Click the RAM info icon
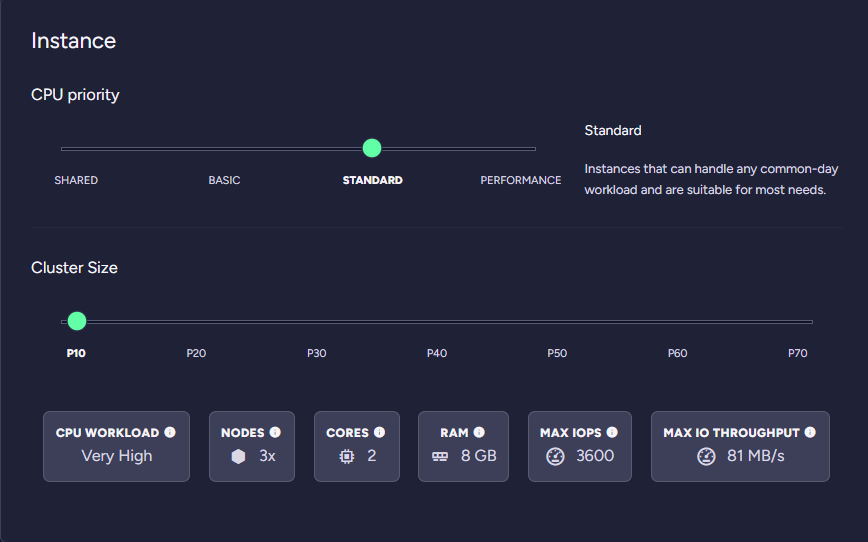 click(479, 433)
